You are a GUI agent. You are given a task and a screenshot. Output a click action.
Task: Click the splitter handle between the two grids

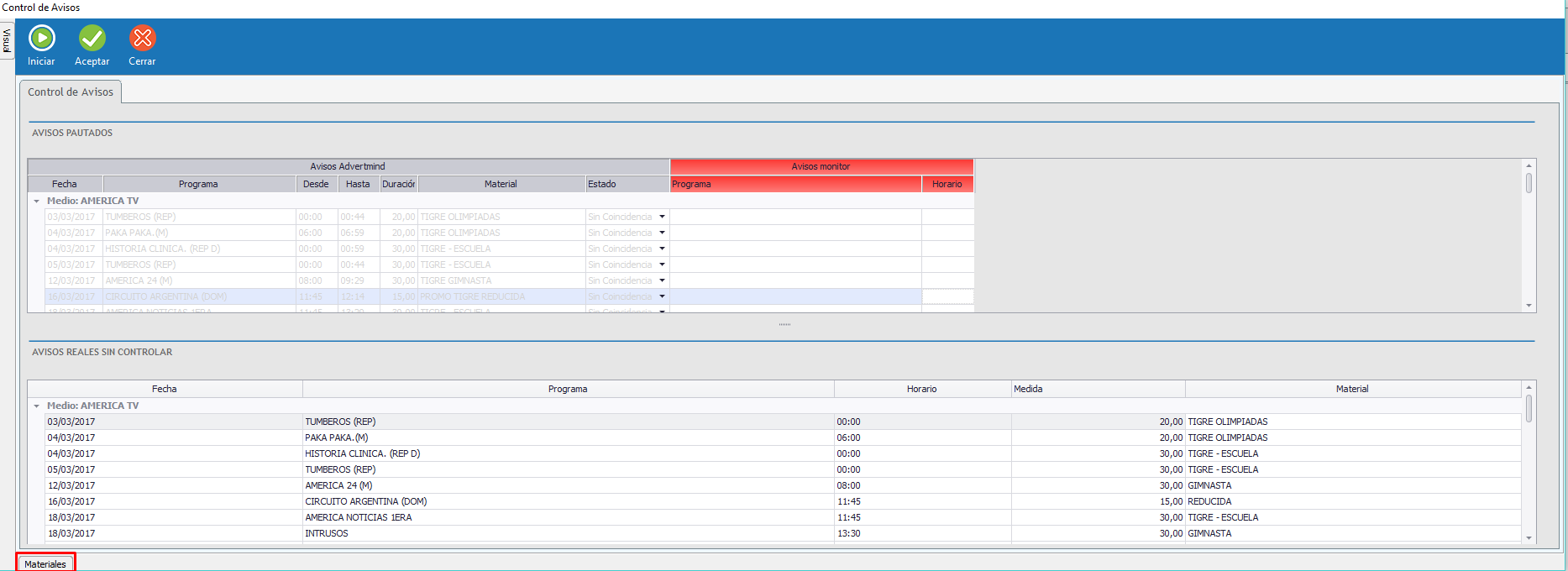784,324
